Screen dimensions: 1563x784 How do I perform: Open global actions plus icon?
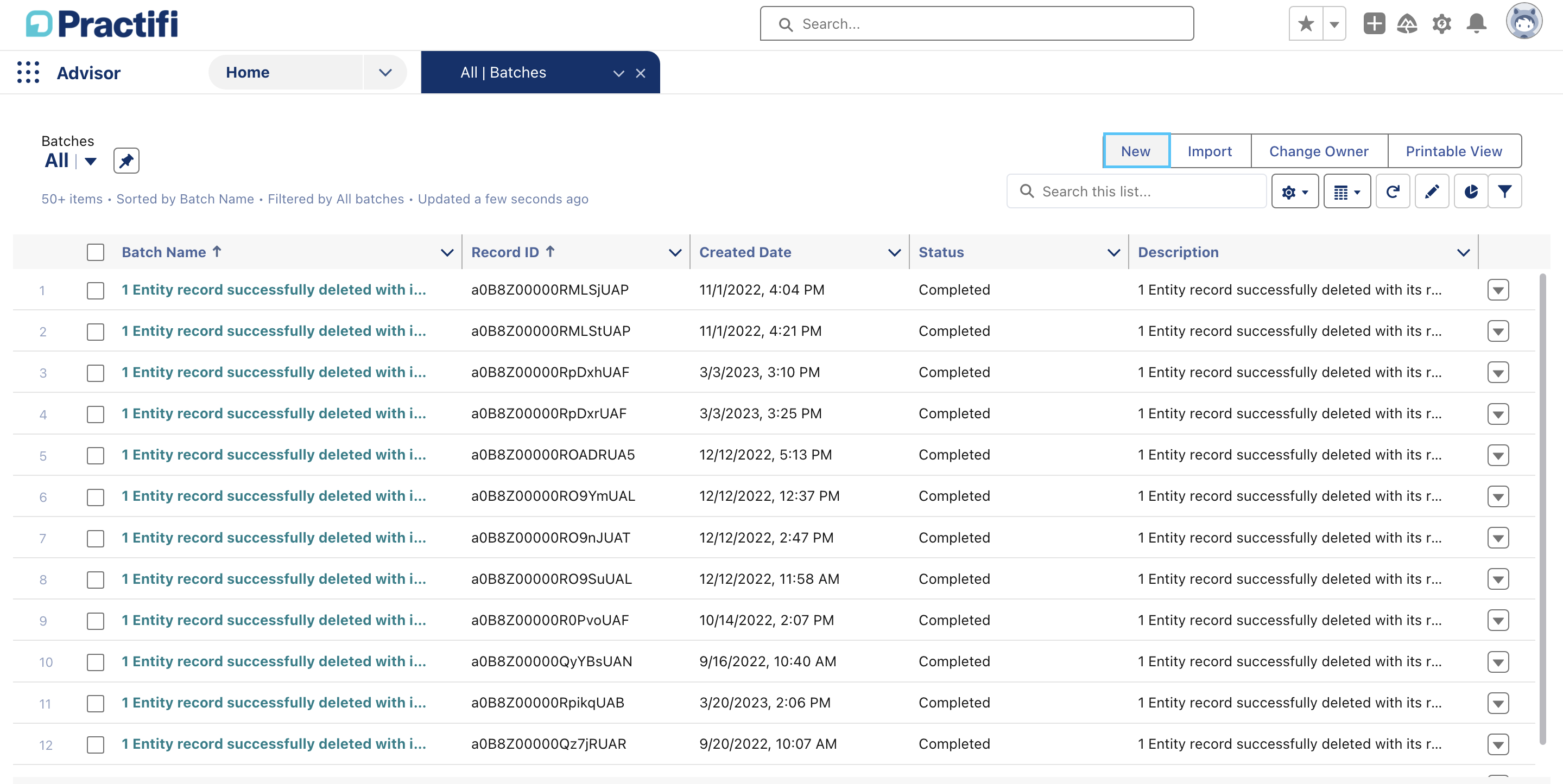(1374, 24)
